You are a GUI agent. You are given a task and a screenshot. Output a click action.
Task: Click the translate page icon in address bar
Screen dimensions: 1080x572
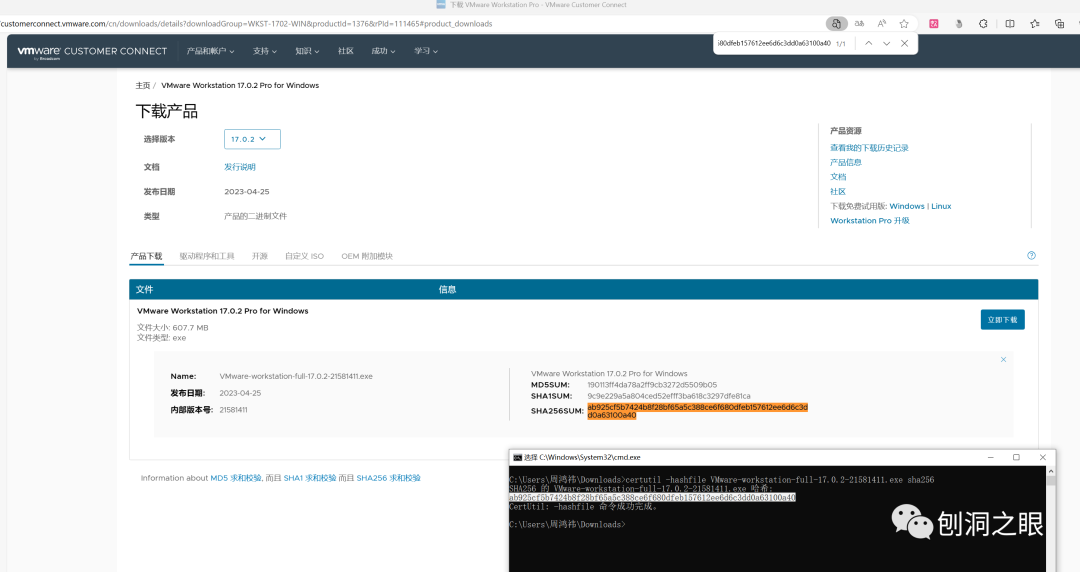tap(859, 23)
